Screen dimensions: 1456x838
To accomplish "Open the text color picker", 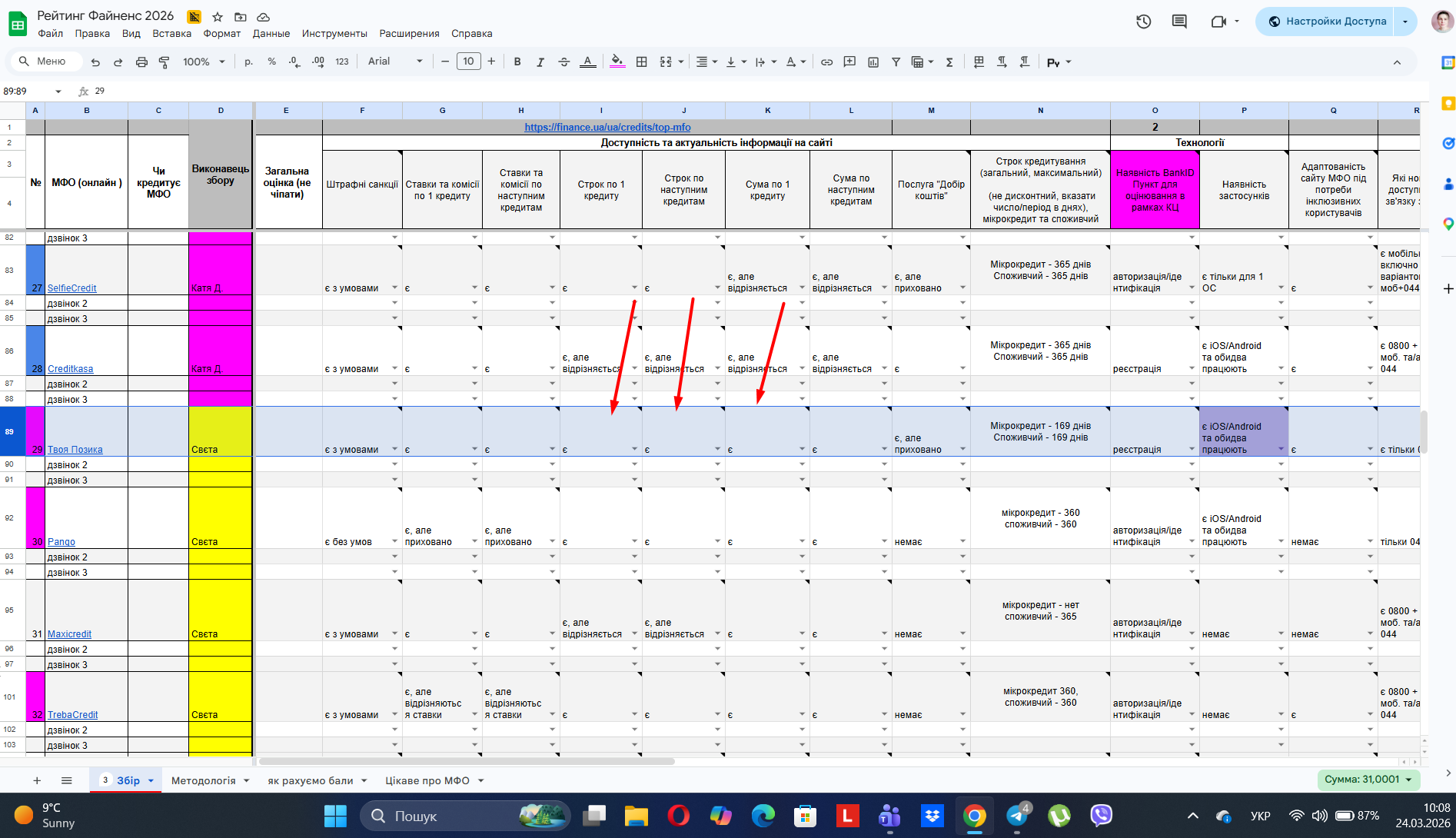I will pyautogui.click(x=588, y=62).
